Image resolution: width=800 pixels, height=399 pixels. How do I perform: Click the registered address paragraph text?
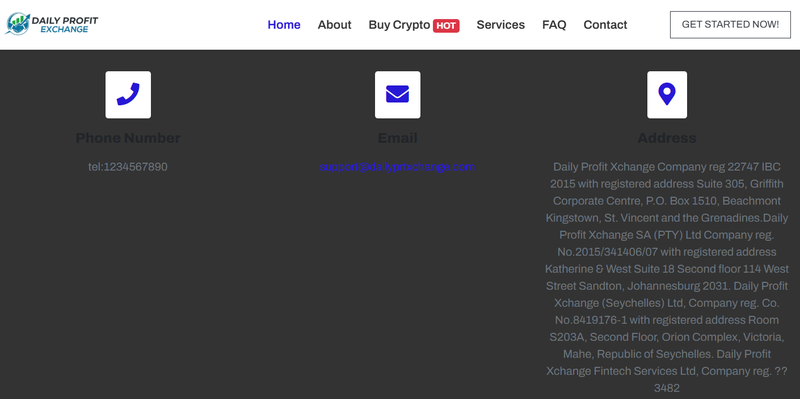pos(667,278)
